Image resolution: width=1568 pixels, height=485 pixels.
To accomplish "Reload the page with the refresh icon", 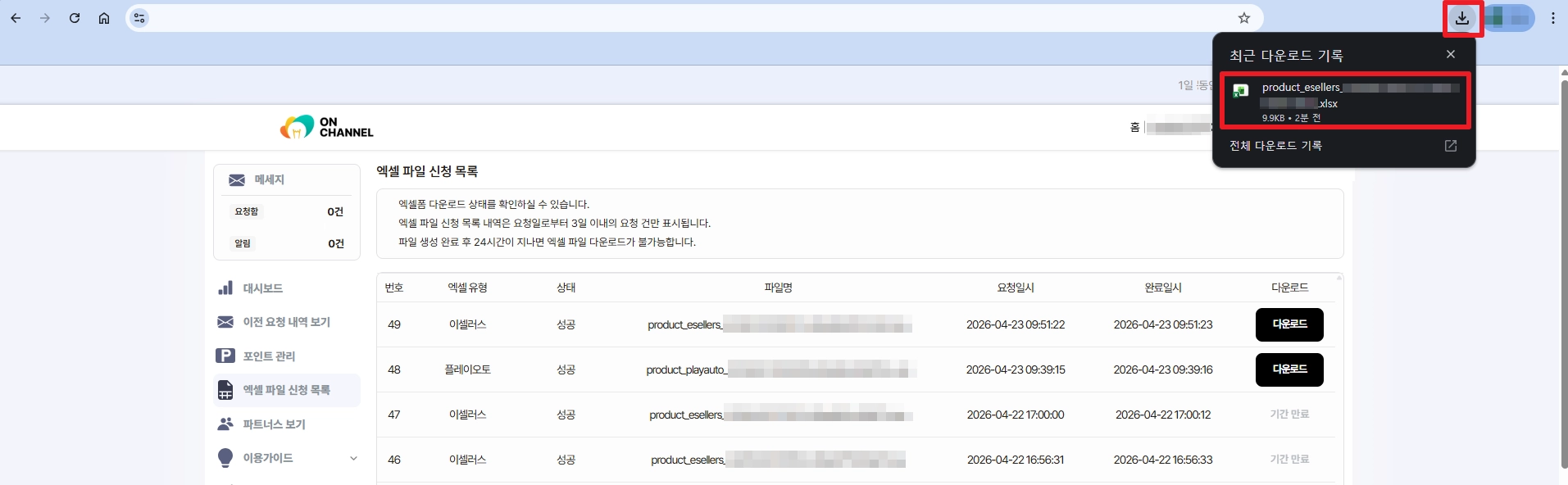I will click(x=75, y=18).
